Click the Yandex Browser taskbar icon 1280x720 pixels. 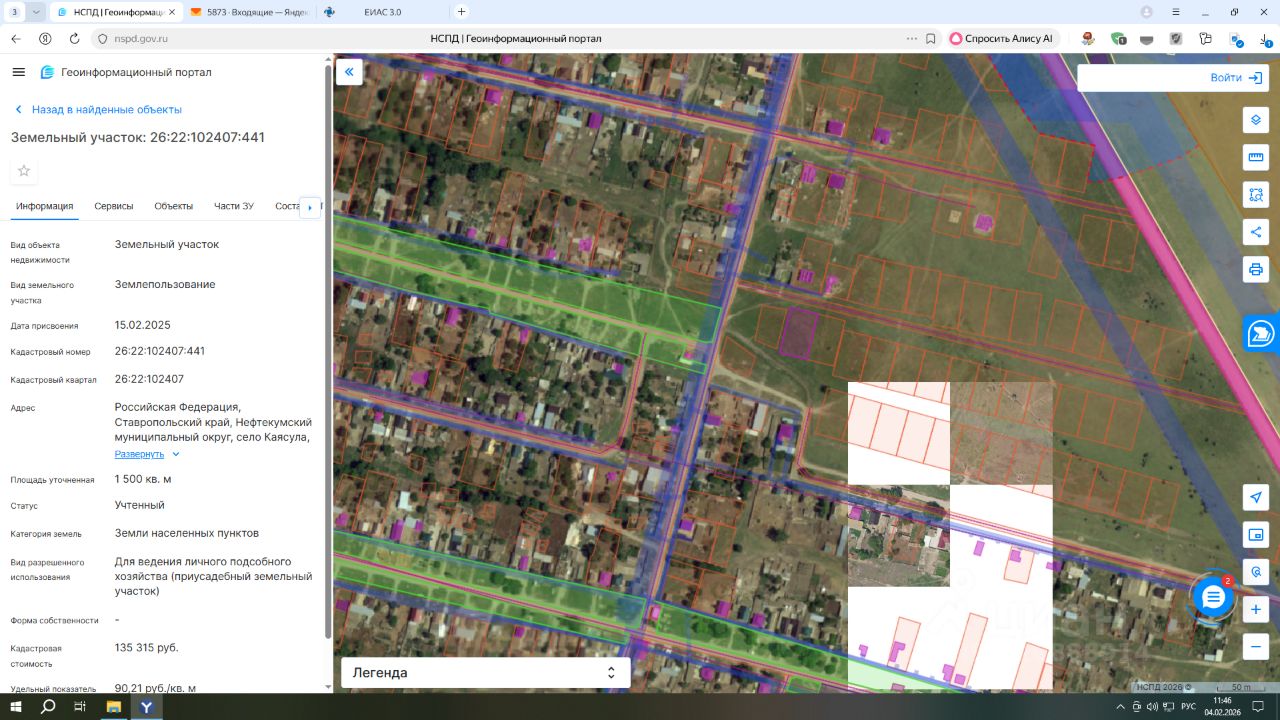(147, 706)
